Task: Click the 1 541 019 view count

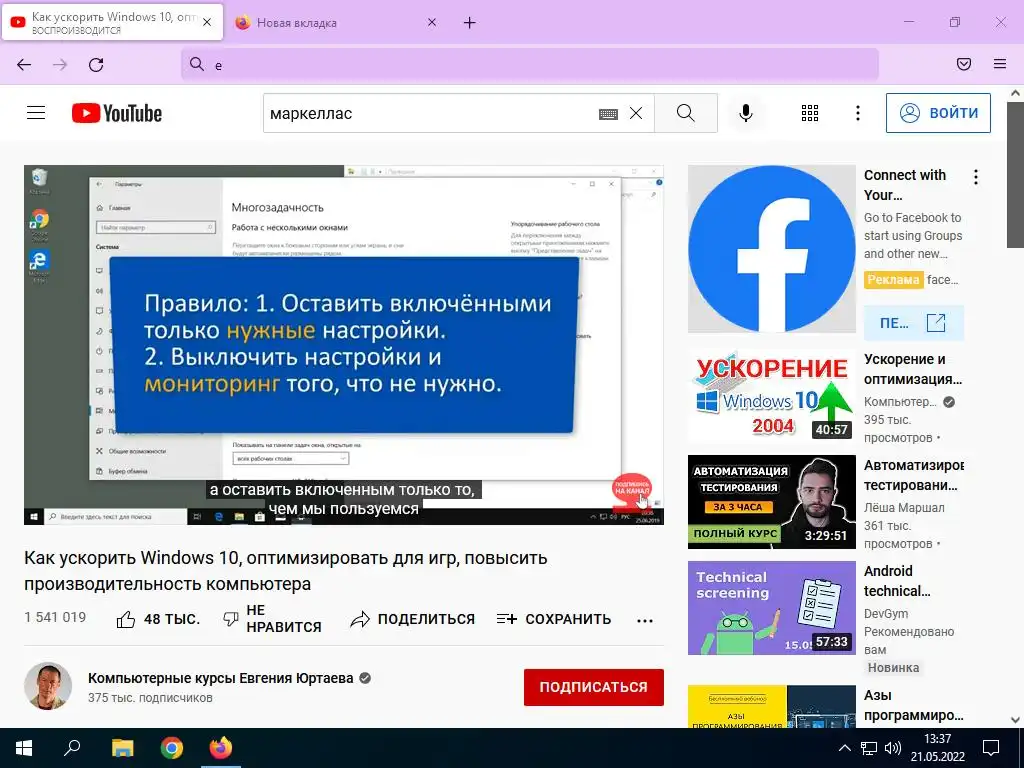Action: coord(55,617)
